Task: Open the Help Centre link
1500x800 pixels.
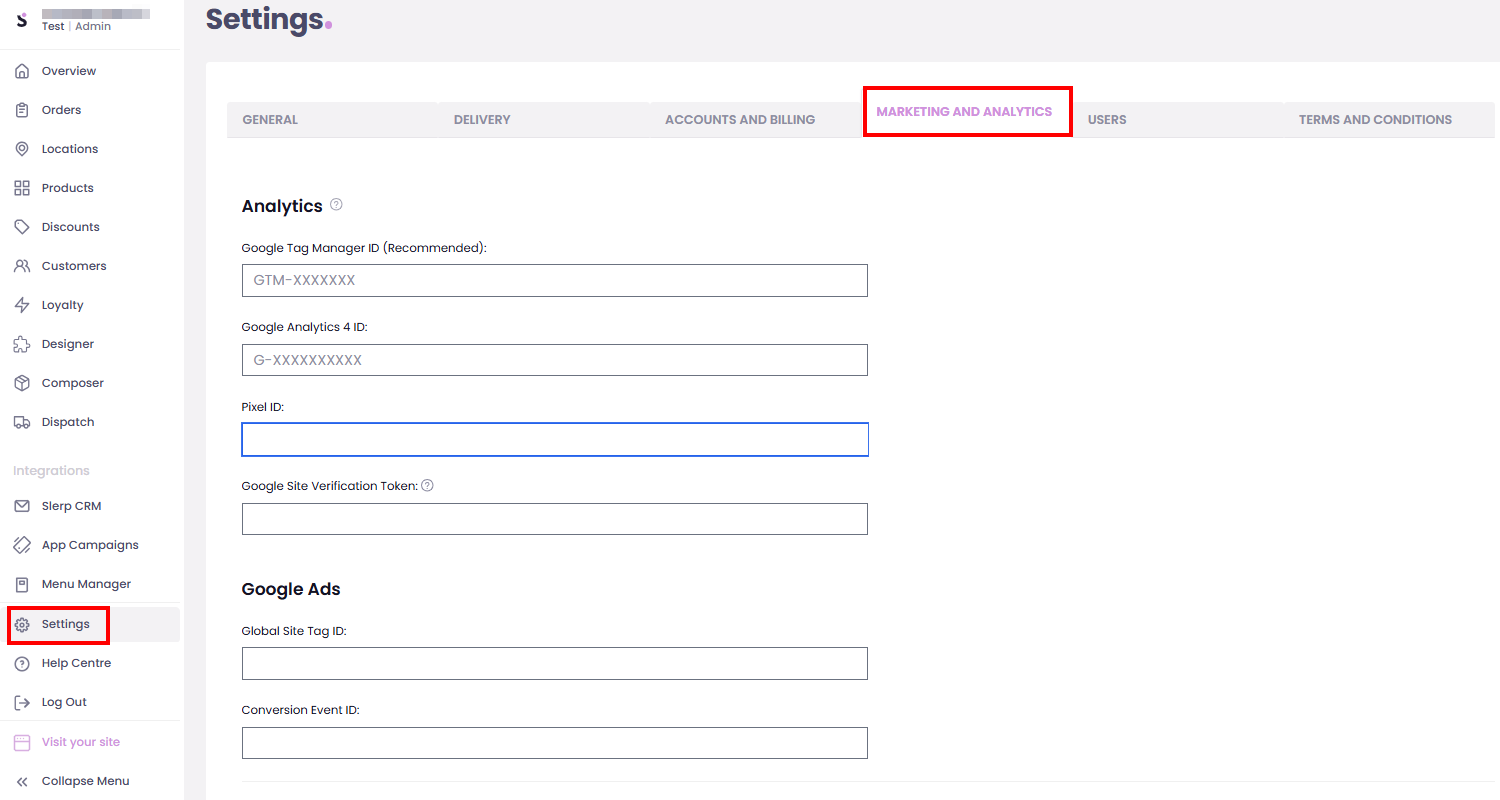Action: pyautogui.click(x=76, y=663)
